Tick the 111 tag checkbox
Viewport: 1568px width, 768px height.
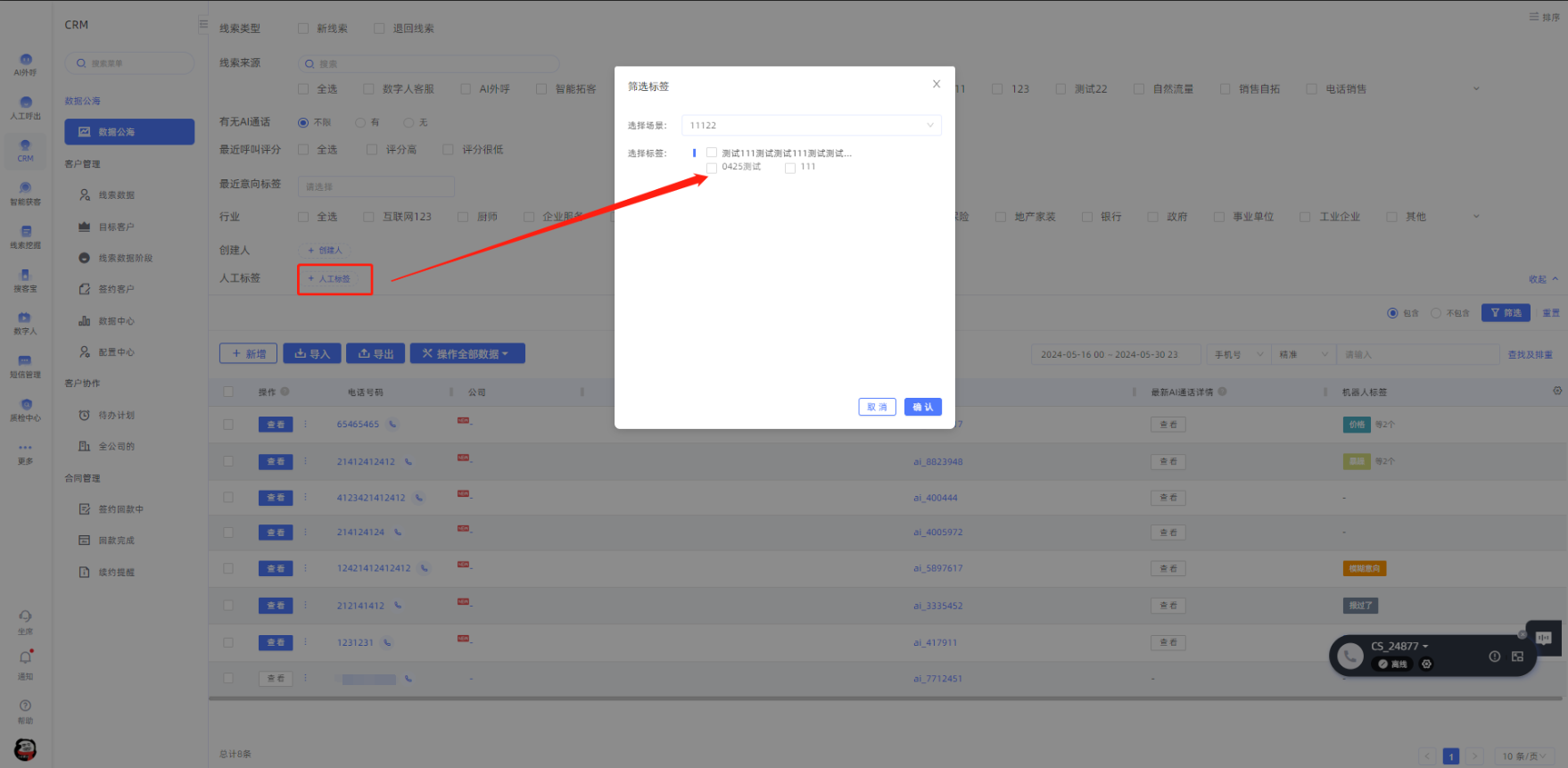click(x=790, y=168)
